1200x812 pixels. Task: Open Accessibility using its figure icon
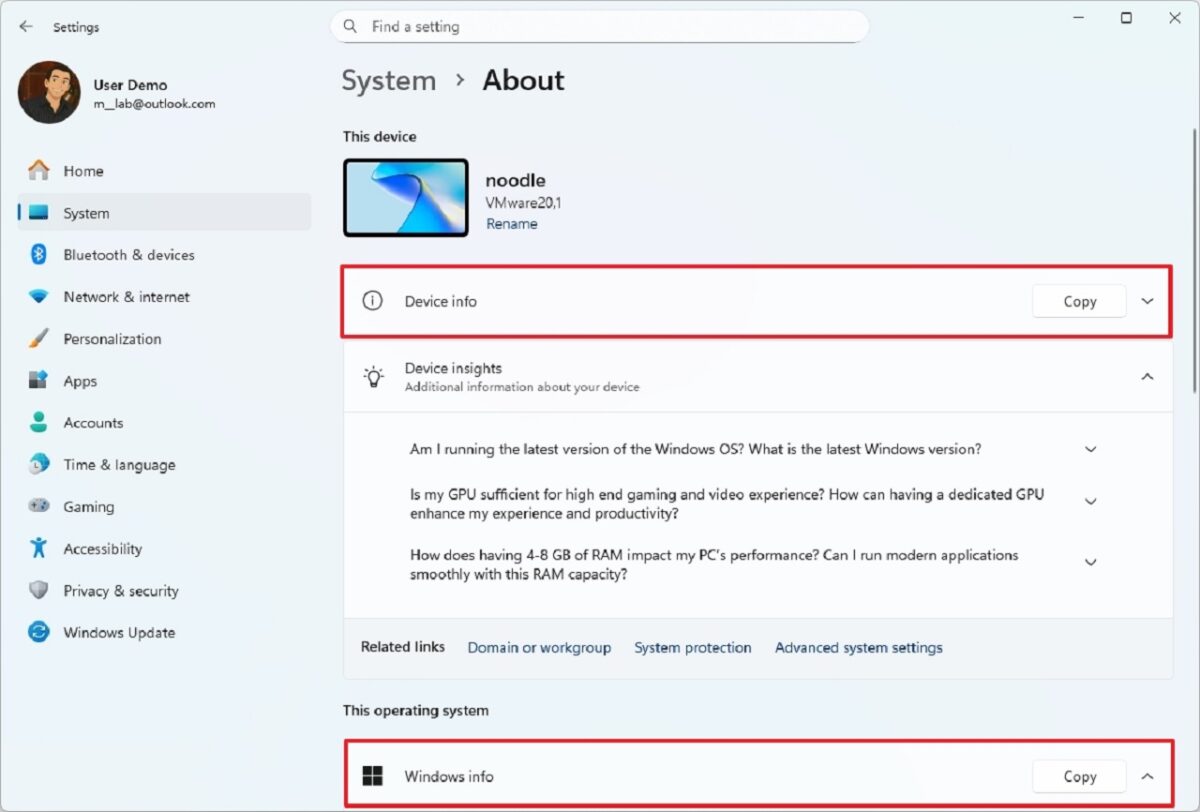[x=39, y=549]
